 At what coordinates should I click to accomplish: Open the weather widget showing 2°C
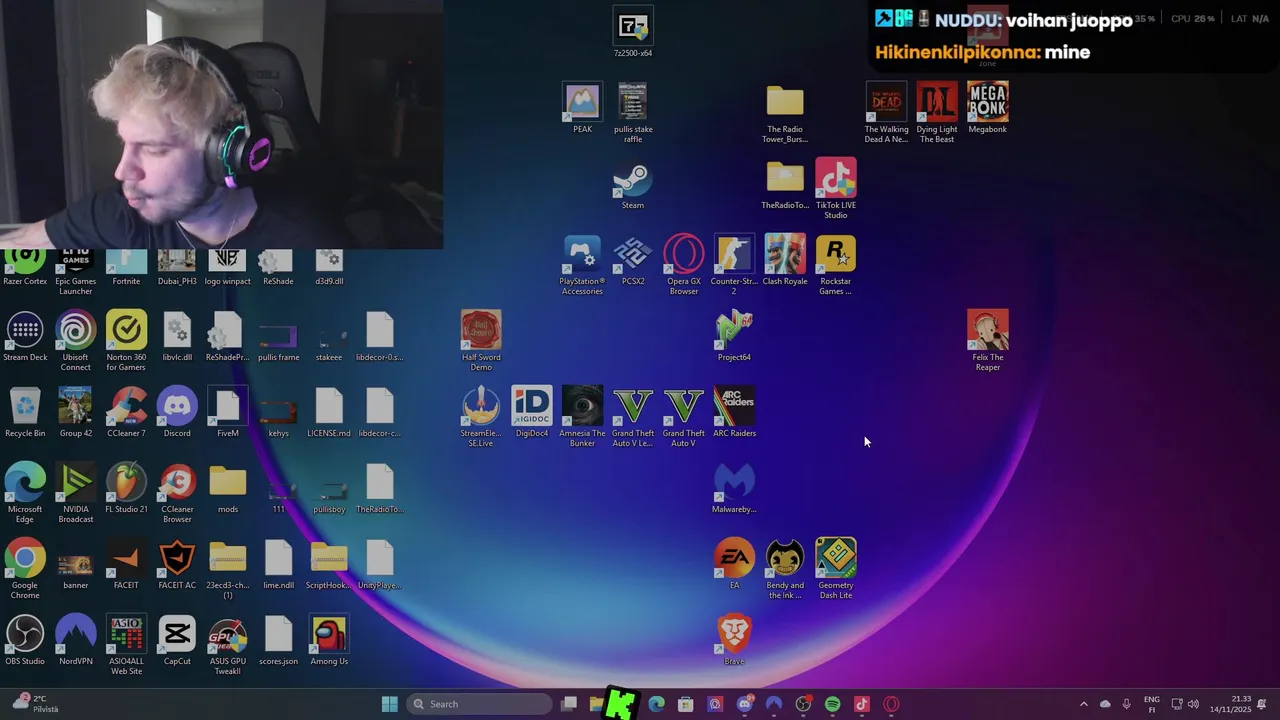tap(34, 704)
